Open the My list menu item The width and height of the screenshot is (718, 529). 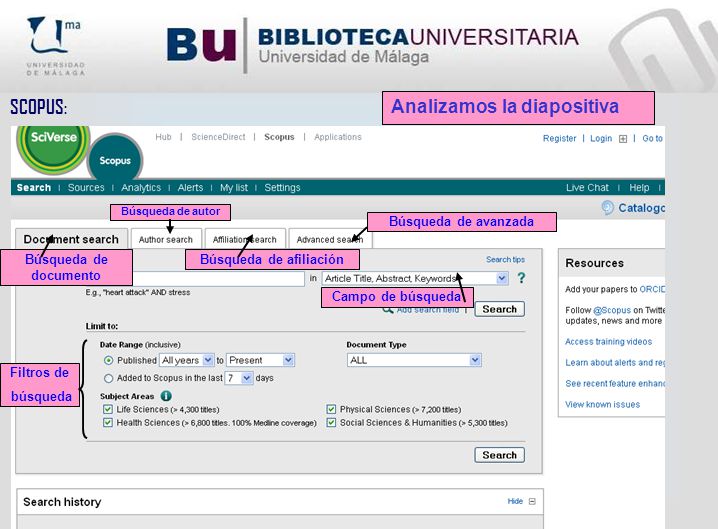[234, 187]
